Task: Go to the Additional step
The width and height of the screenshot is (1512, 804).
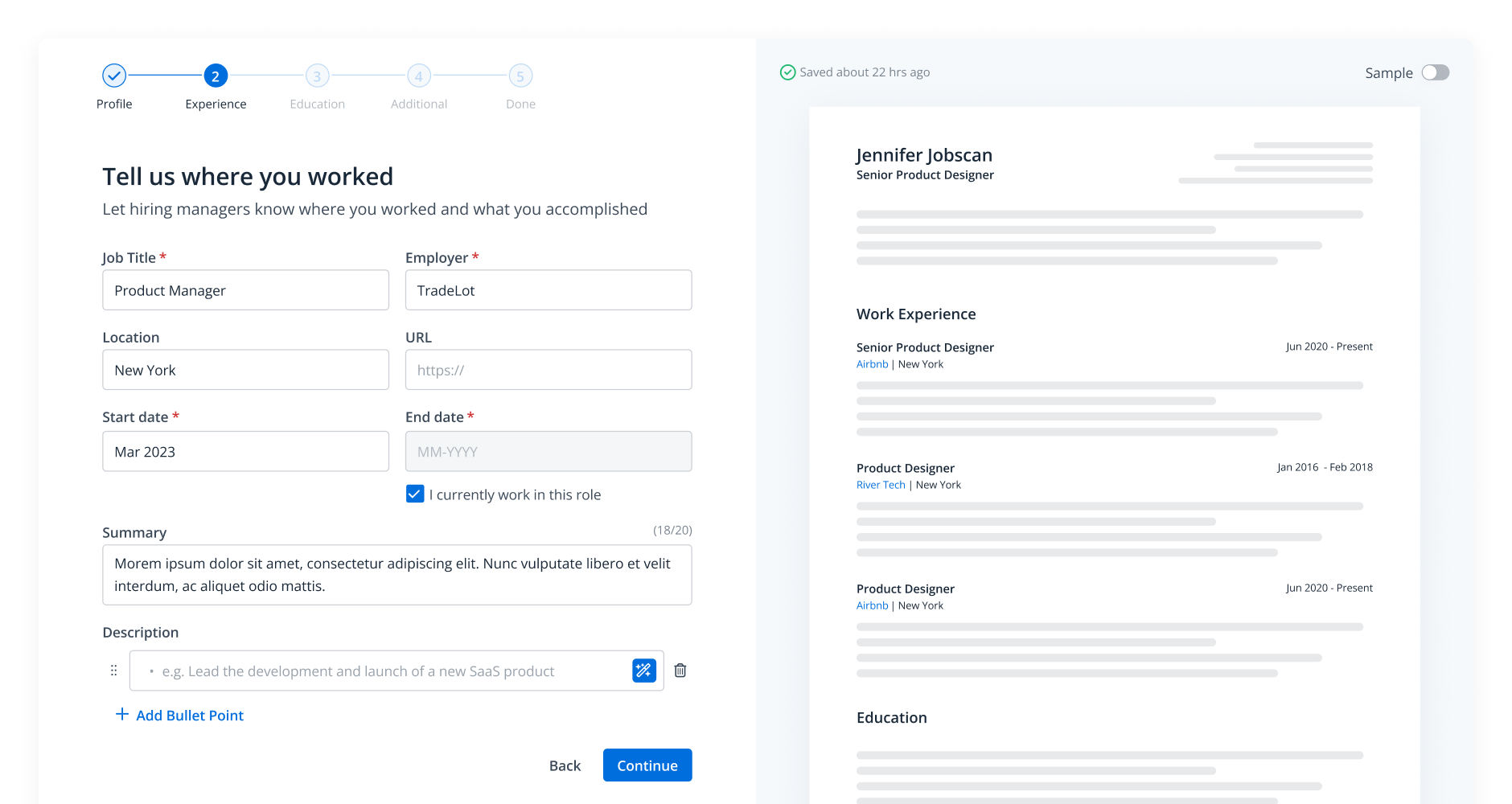Action: coord(419,76)
